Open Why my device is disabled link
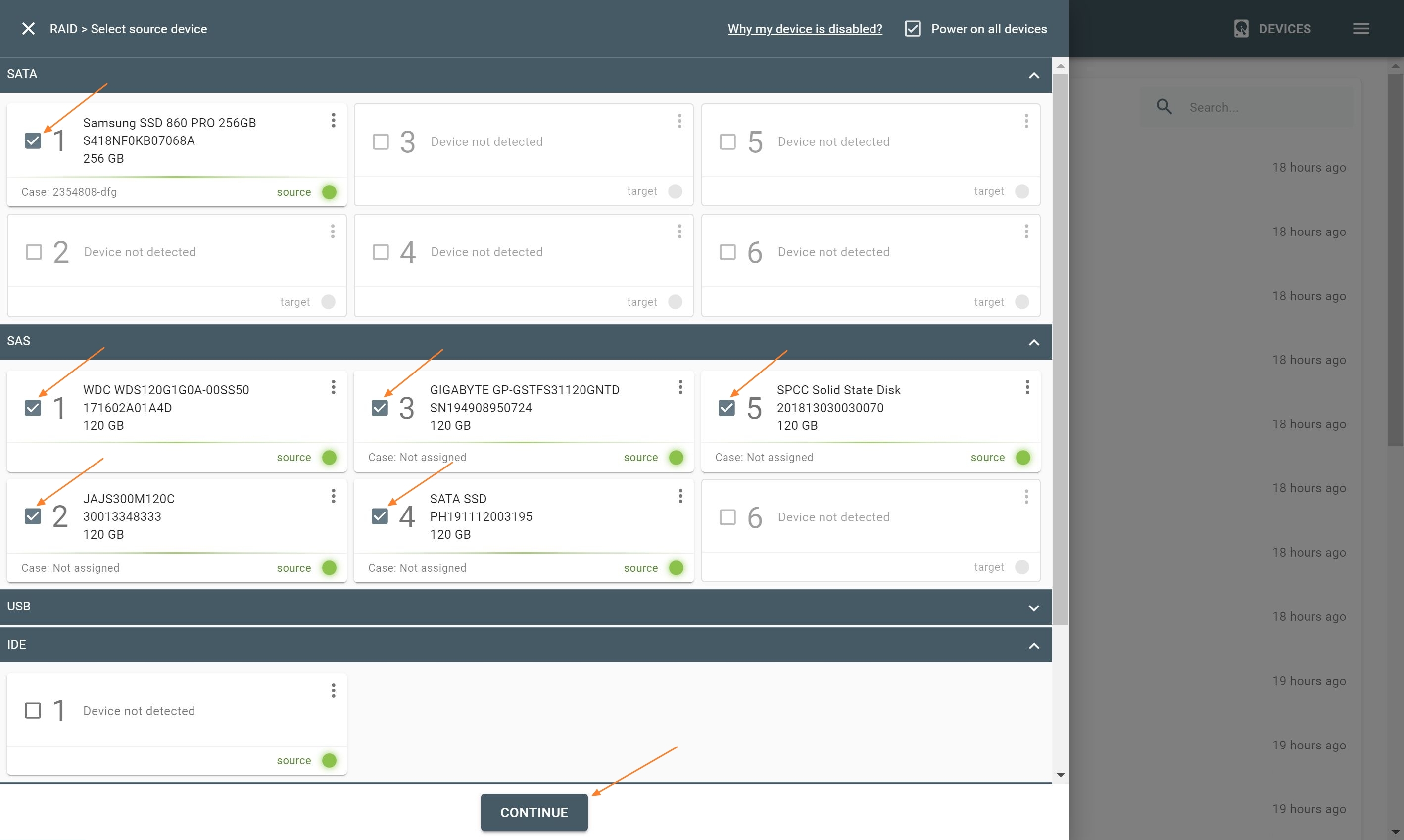Screen dimensions: 1404x840 [805, 28]
